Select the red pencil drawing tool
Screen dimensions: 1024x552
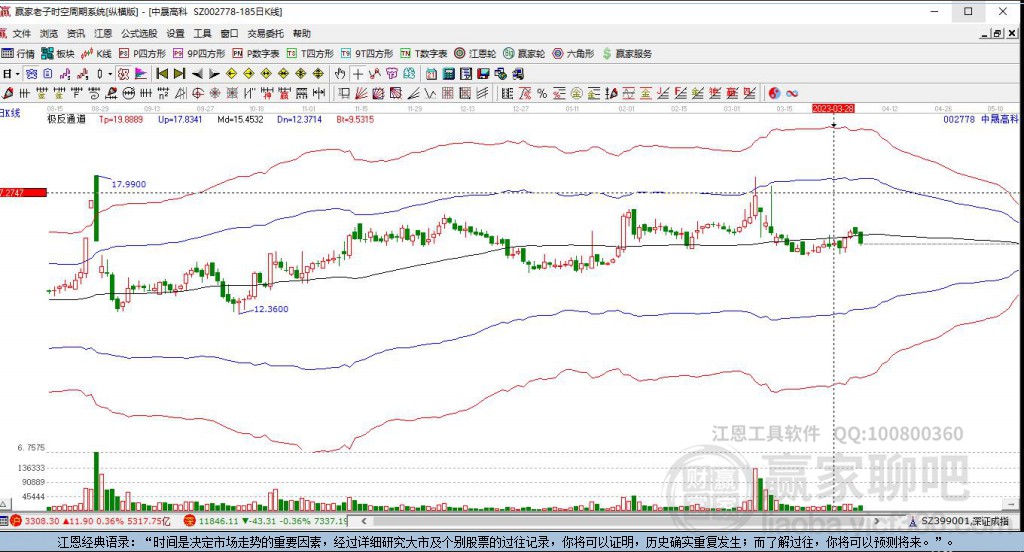pos(7,93)
